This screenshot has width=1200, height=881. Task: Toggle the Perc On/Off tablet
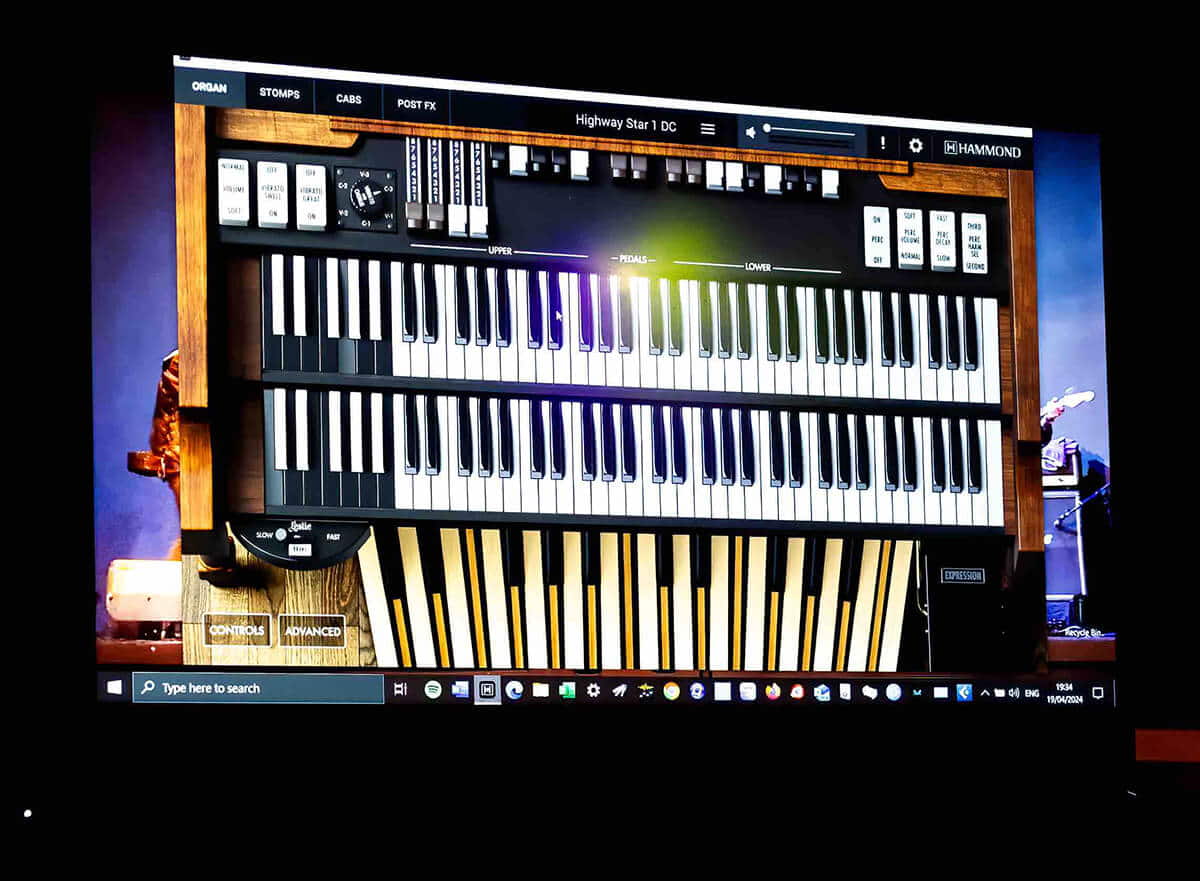tap(877, 237)
